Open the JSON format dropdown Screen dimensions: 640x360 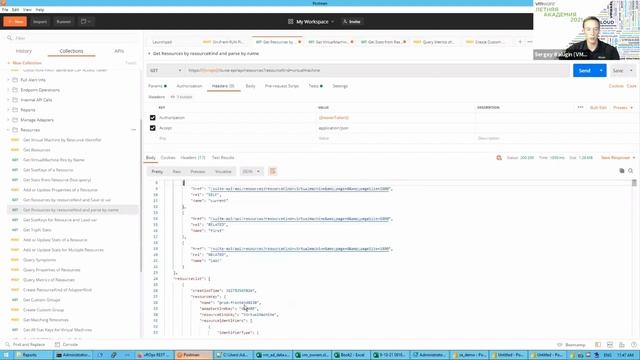251,171
